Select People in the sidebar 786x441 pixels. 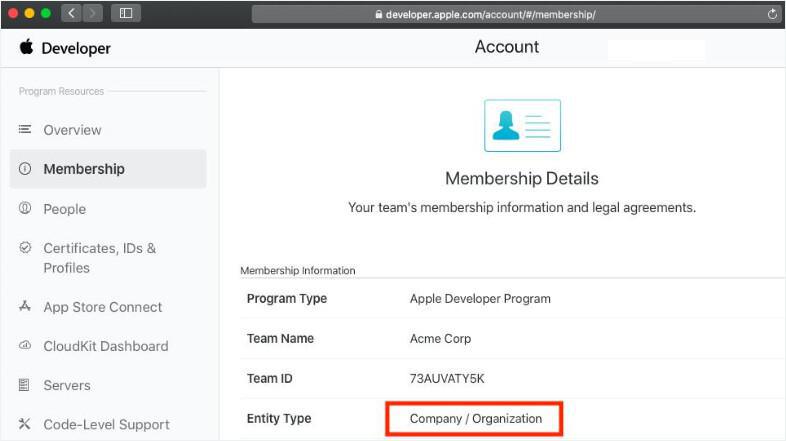tap(64, 209)
